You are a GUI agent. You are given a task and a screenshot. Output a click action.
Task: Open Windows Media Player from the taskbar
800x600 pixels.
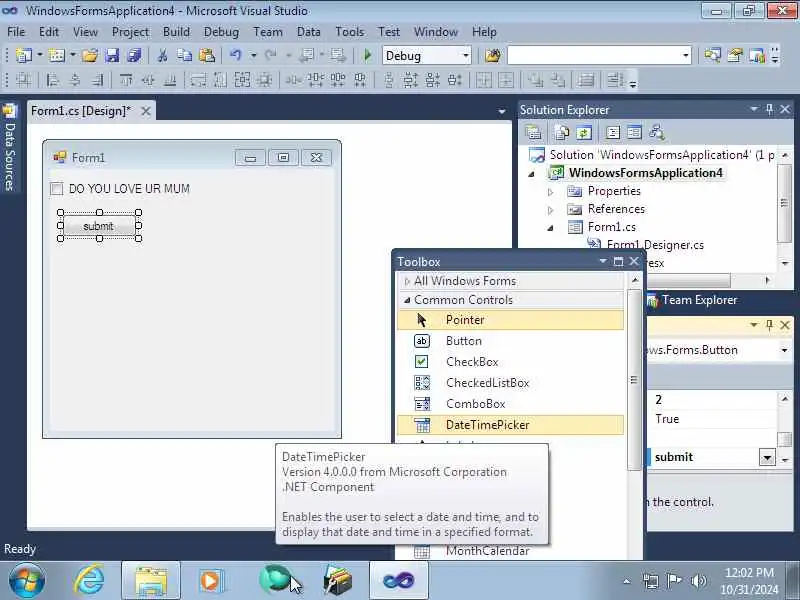(210, 581)
